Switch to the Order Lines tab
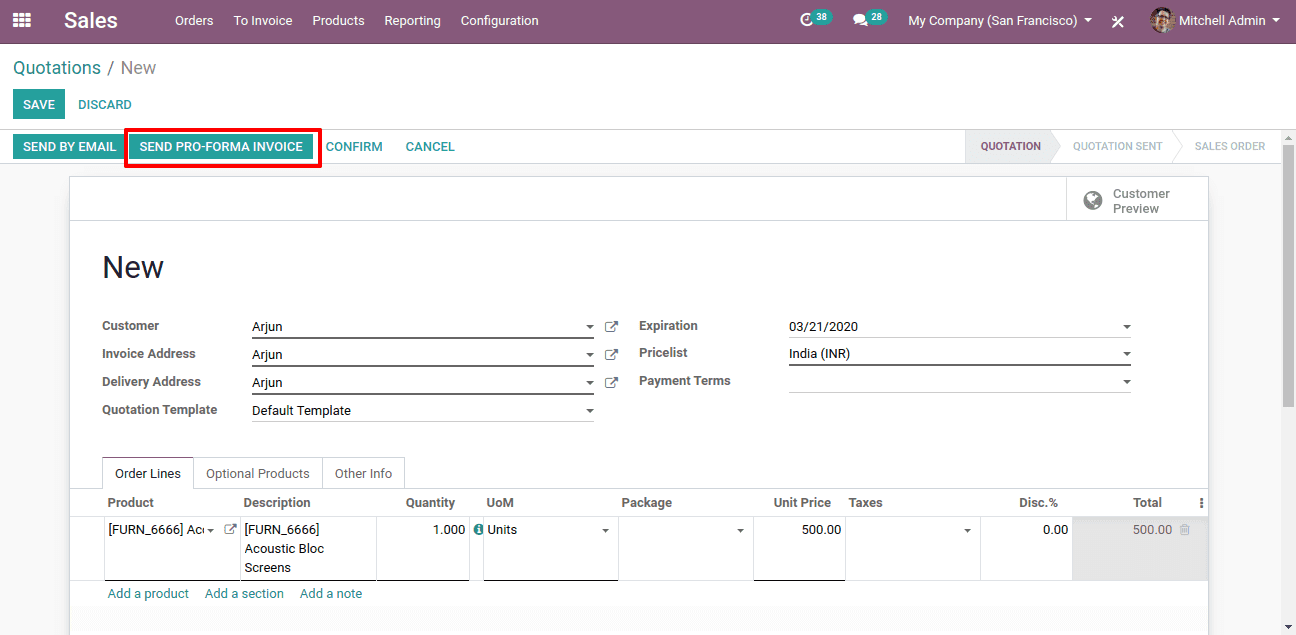The height and width of the screenshot is (635, 1296). [x=148, y=473]
